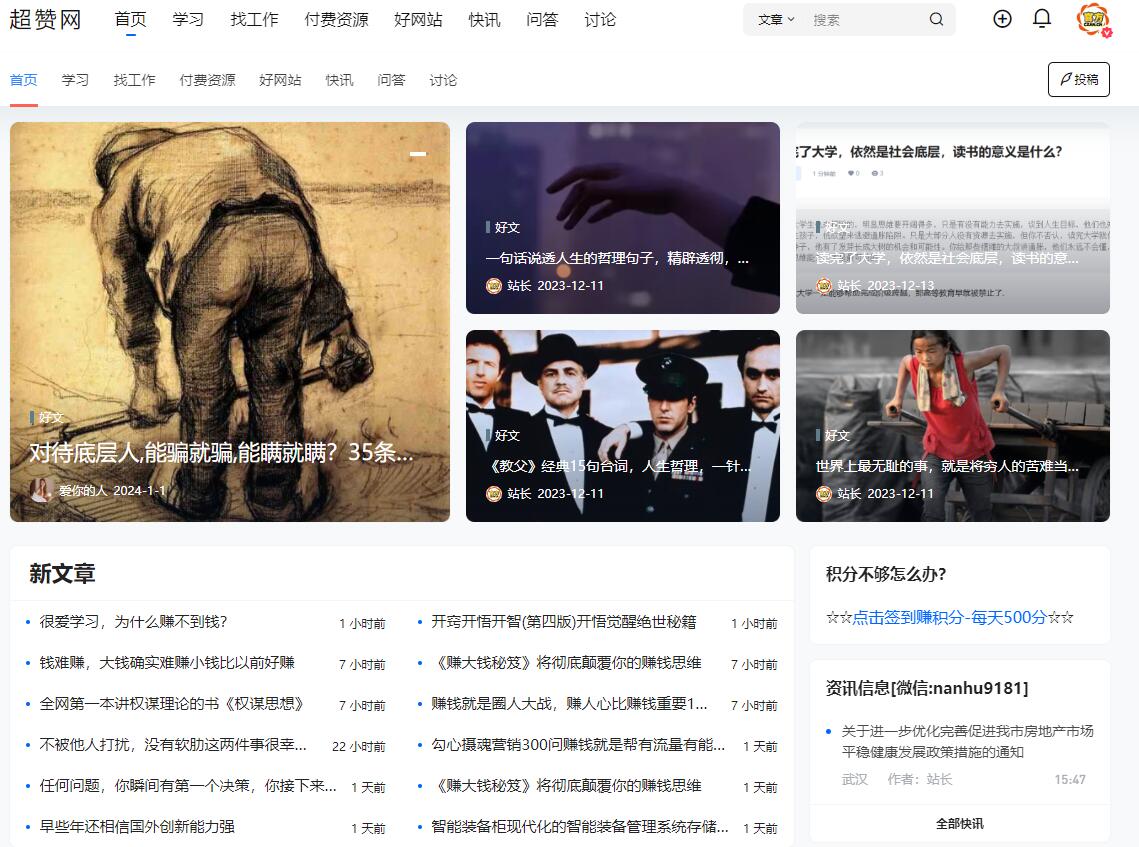Focus the 搜索 input field
The height and width of the screenshot is (847, 1139).
pos(864,20)
